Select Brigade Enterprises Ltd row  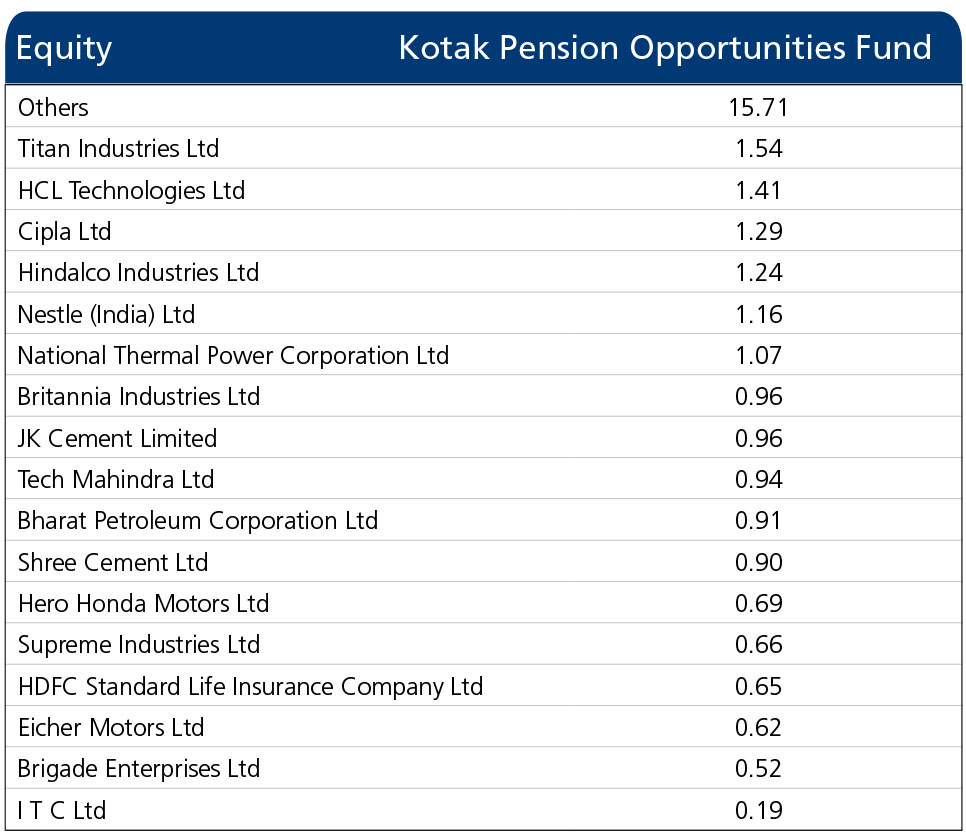(483, 768)
